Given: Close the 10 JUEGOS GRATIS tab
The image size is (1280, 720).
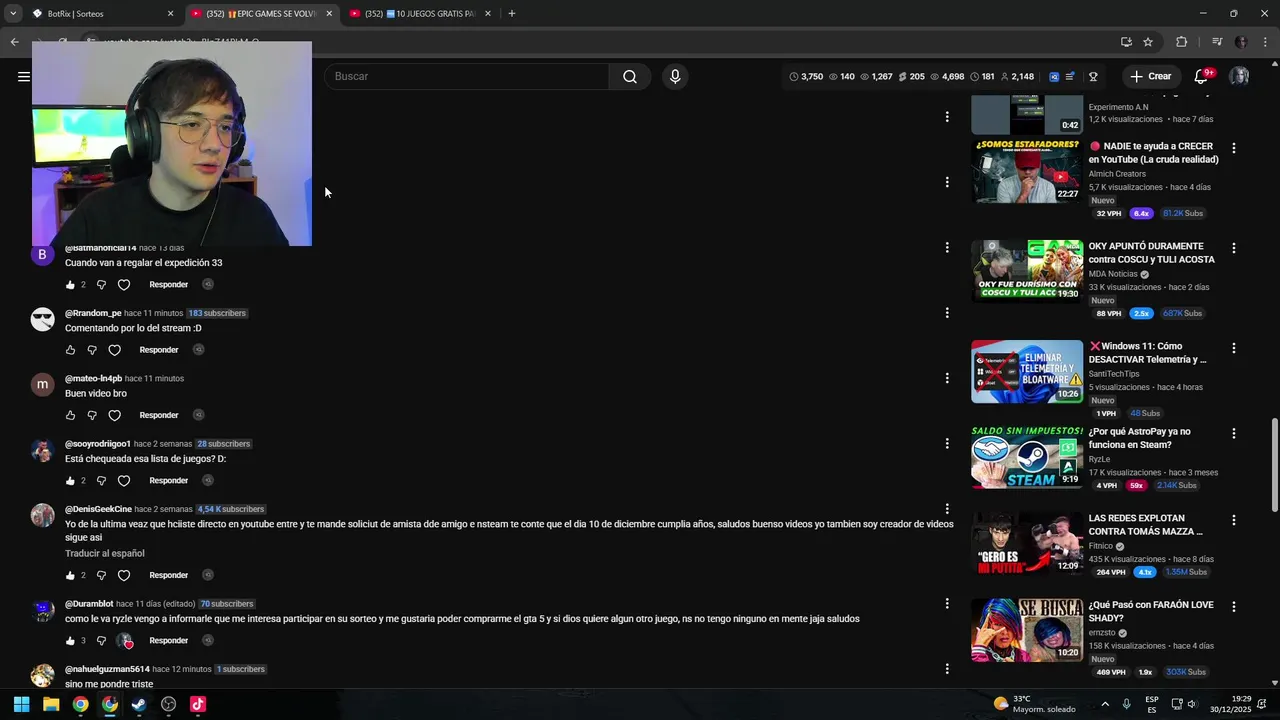Looking at the screenshot, I should point(488,14).
